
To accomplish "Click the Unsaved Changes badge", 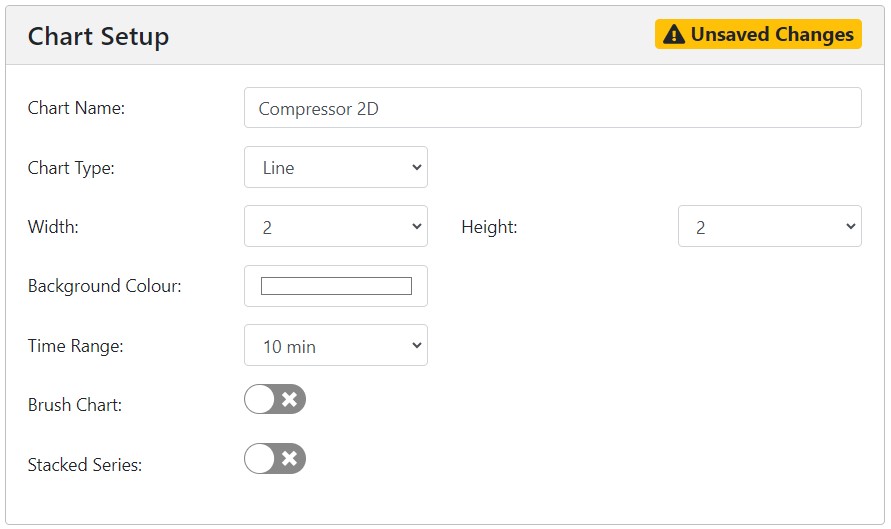I will [x=758, y=34].
